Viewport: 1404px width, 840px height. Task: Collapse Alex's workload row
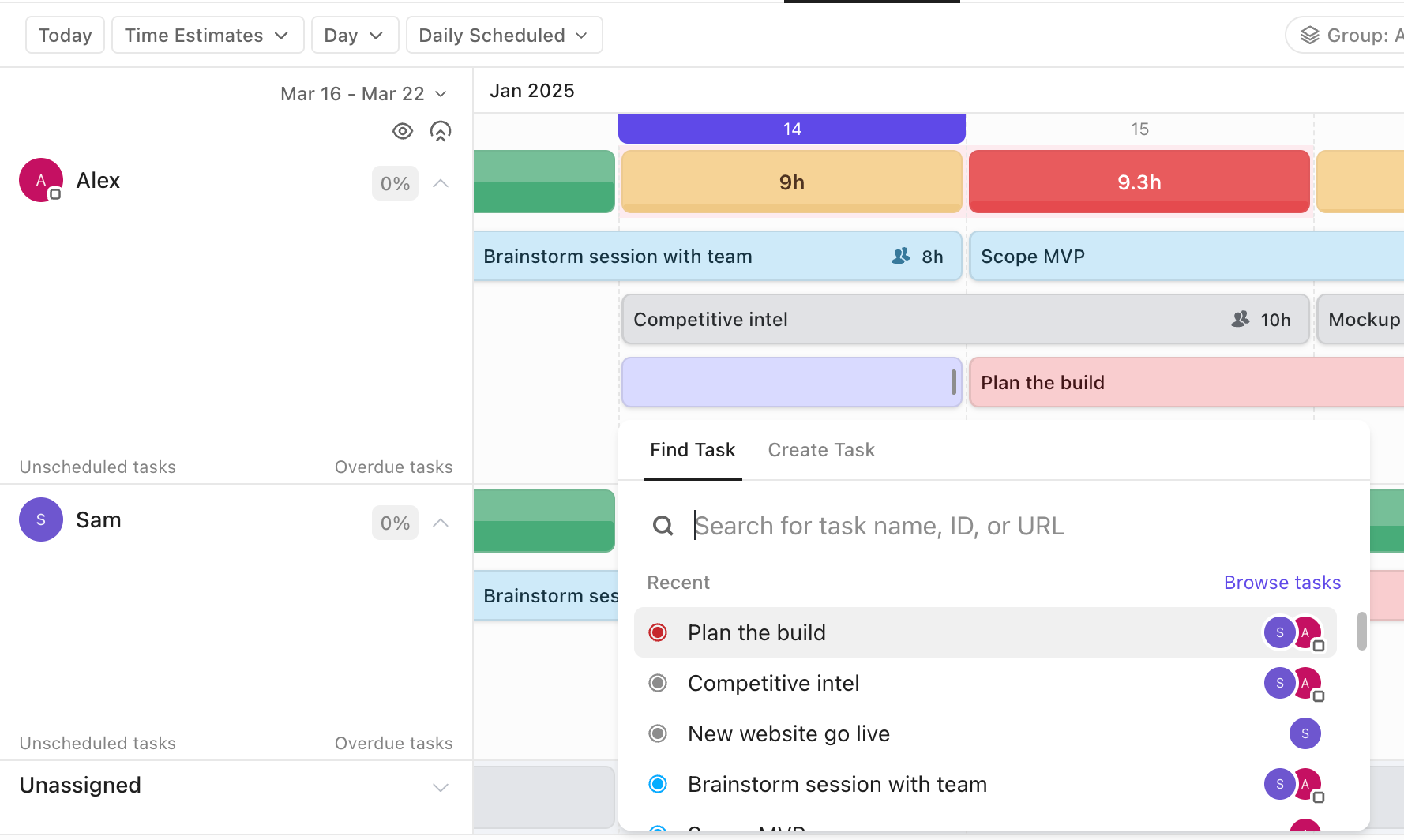click(x=441, y=184)
